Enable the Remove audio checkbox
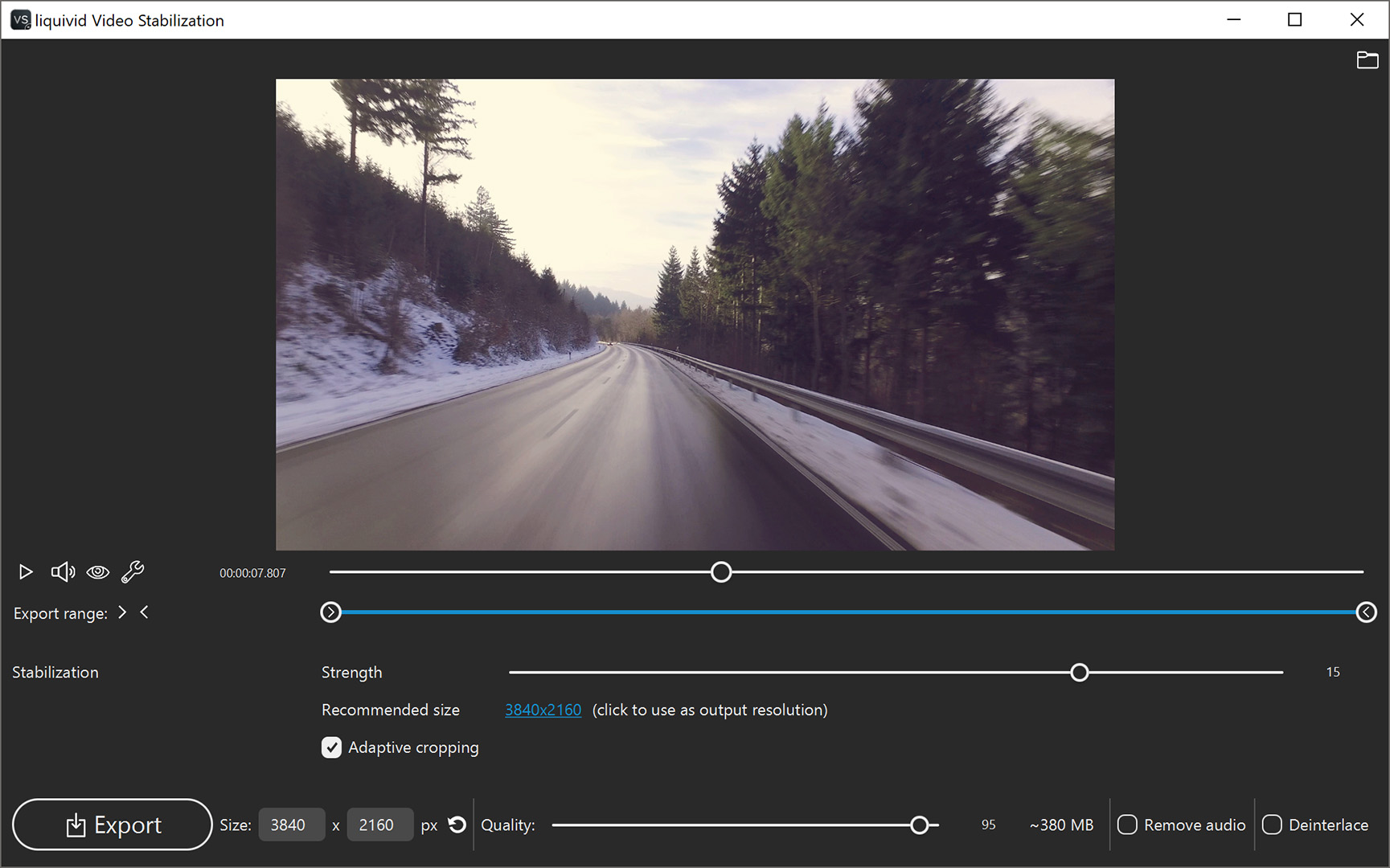This screenshot has height=868, width=1390. (x=1127, y=825)
